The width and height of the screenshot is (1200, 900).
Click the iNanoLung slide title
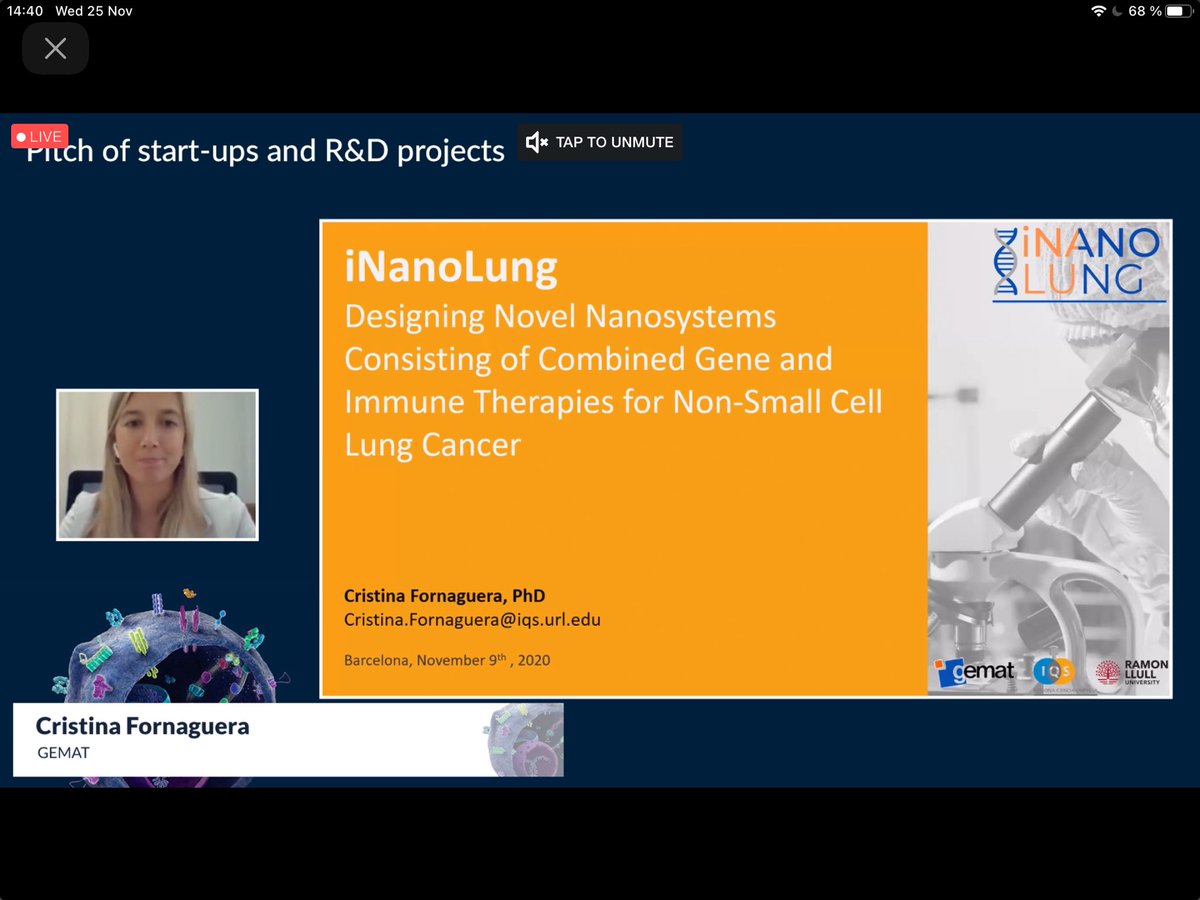pos(450,267)
